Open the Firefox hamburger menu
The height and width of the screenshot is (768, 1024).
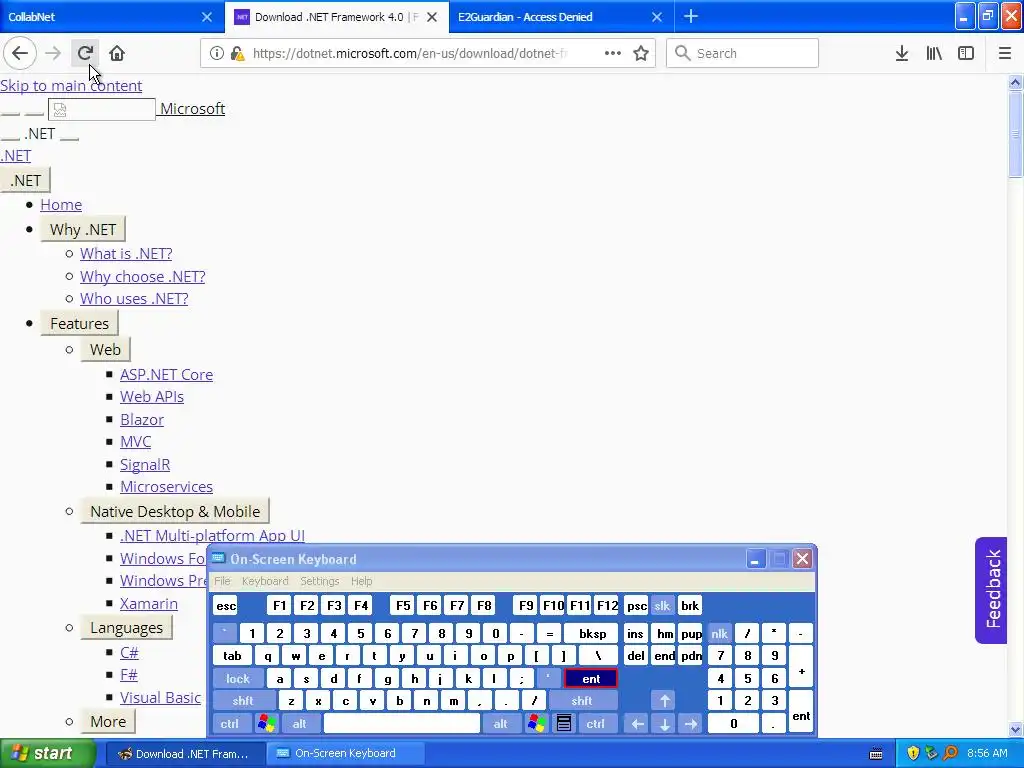coord(1004,53)
